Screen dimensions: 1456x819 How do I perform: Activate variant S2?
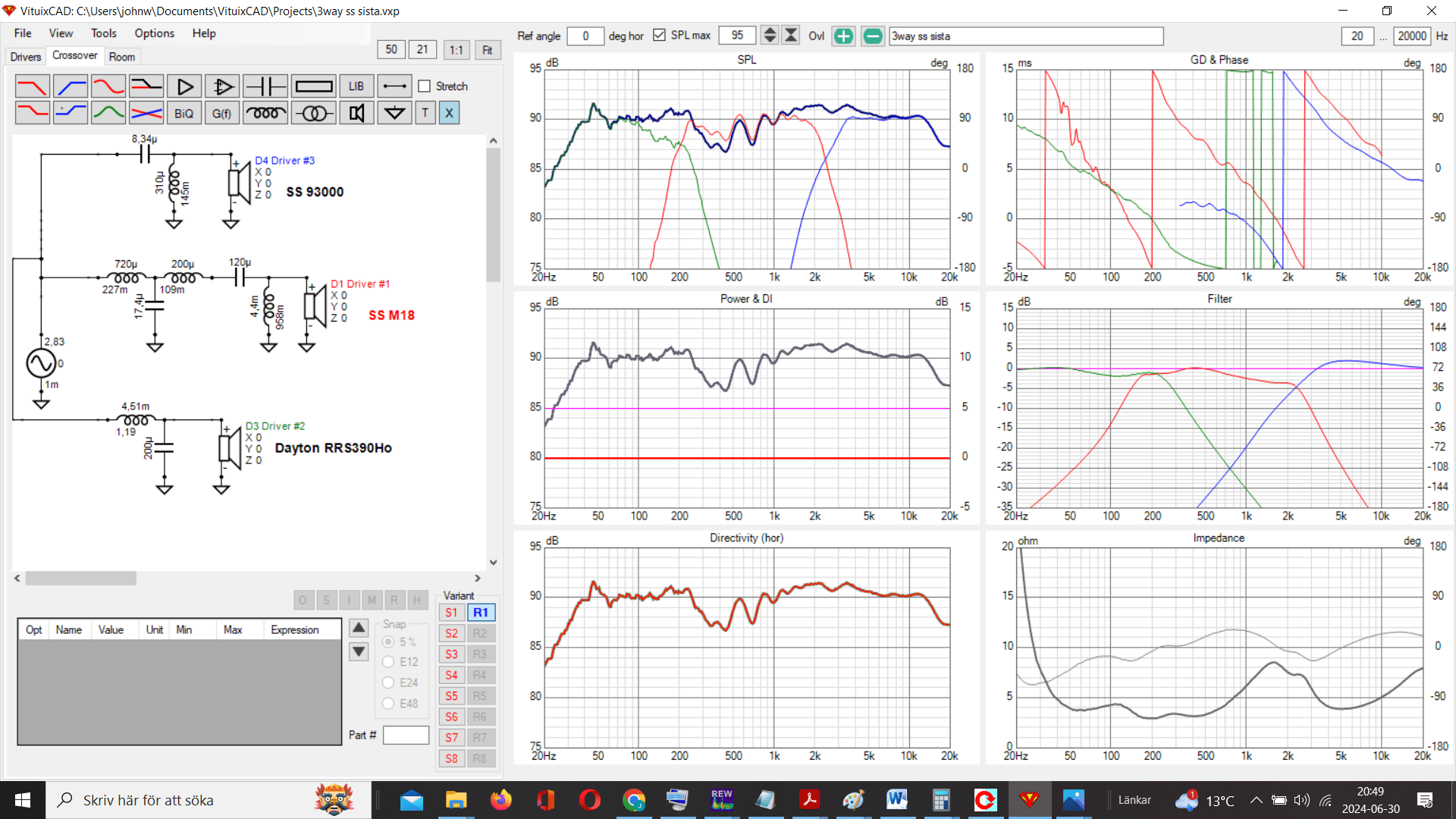coord(451,633)
